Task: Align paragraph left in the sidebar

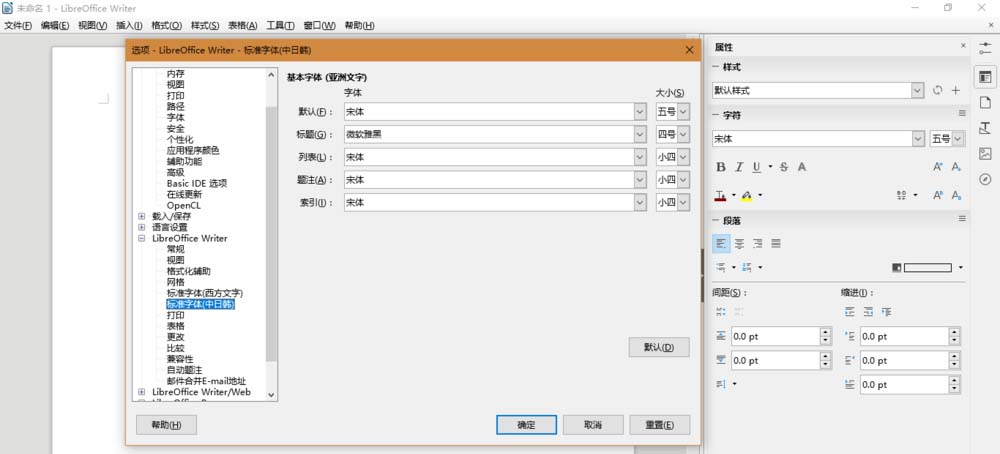Action: click(721, 244)
